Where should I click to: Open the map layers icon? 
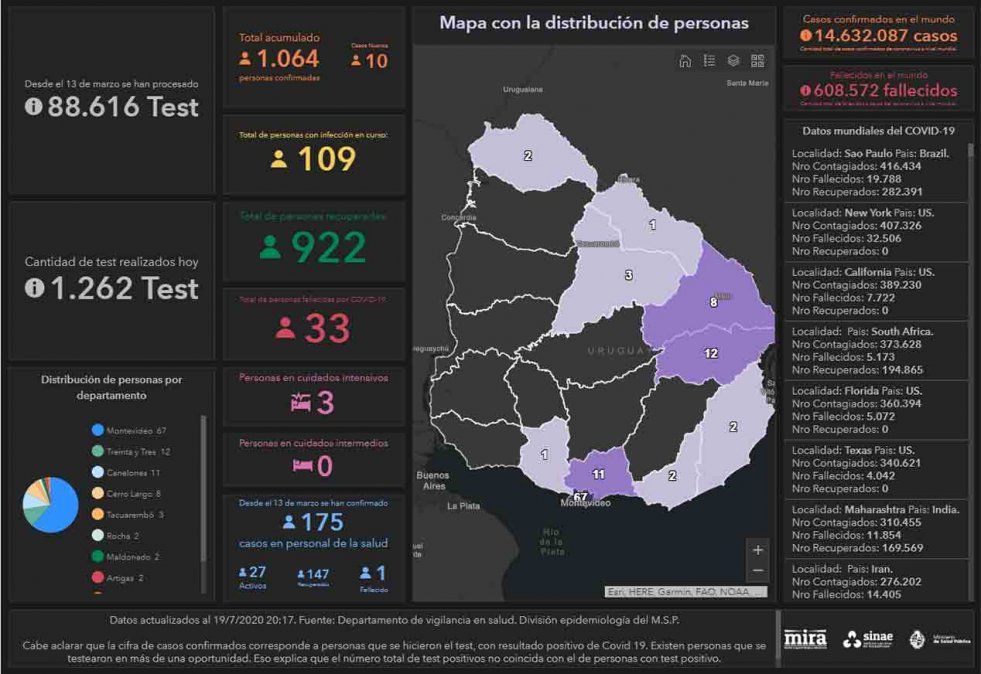click(x=733, y=61)
